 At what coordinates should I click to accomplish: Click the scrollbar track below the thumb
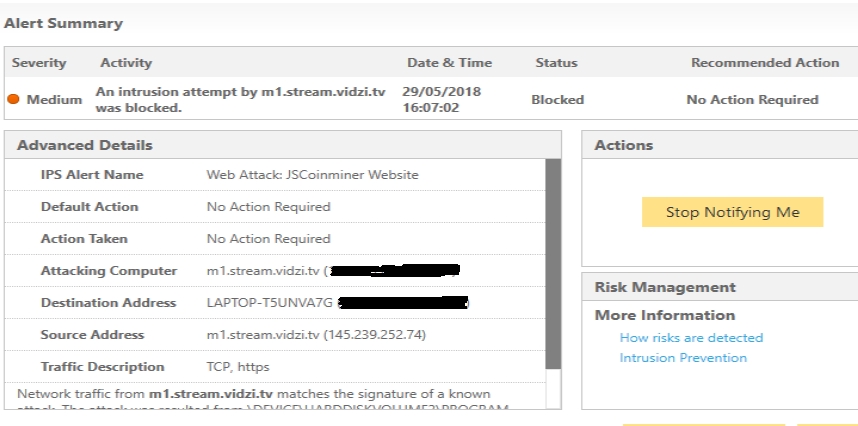553,388
